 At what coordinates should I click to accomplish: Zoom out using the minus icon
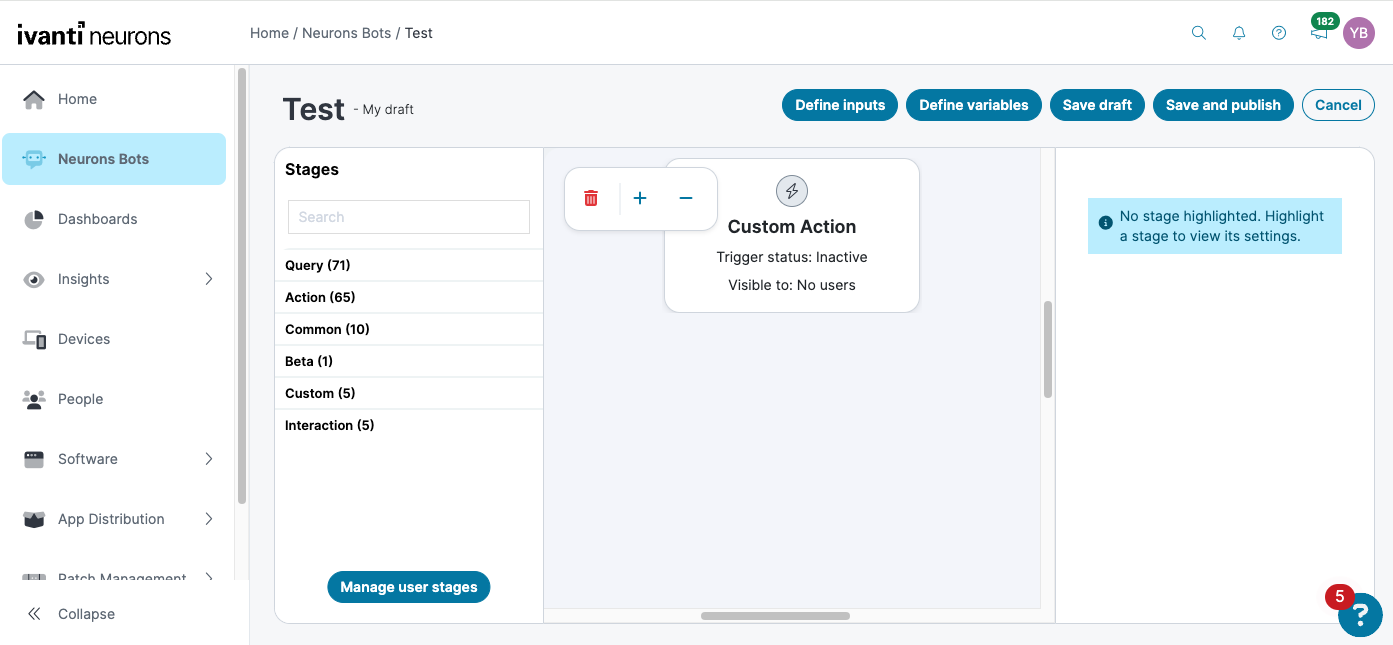tap(686, 198)
